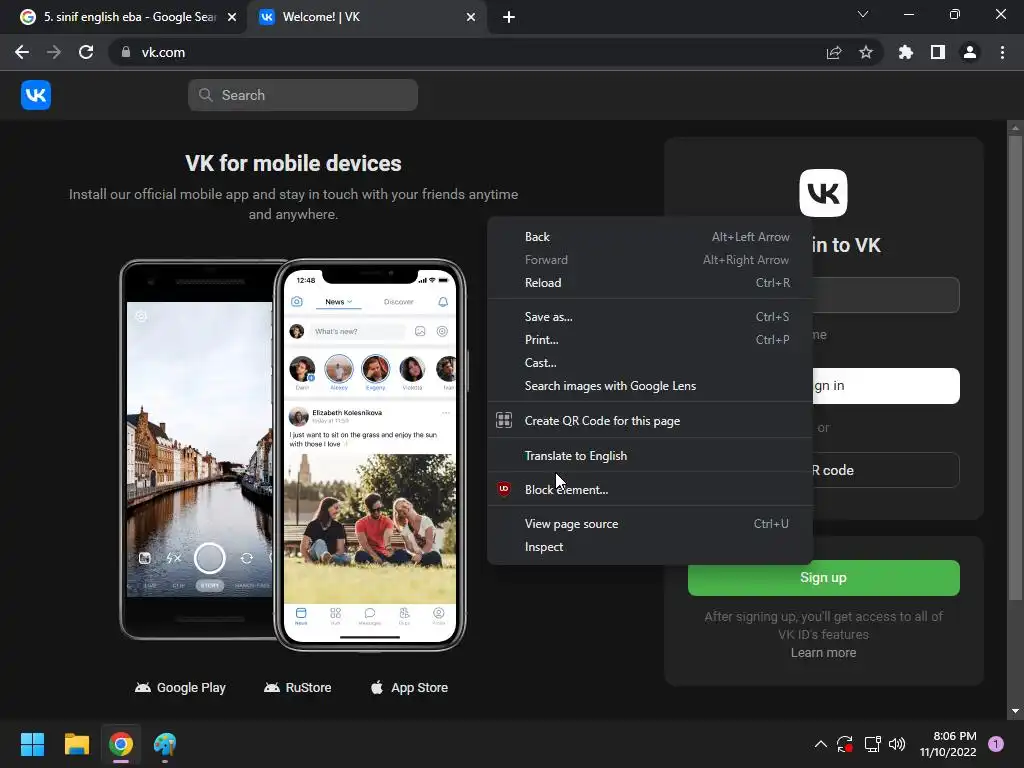Screen dimensions: 1024x768
Task: Click the browser back arrow
Action: point(22,52)
